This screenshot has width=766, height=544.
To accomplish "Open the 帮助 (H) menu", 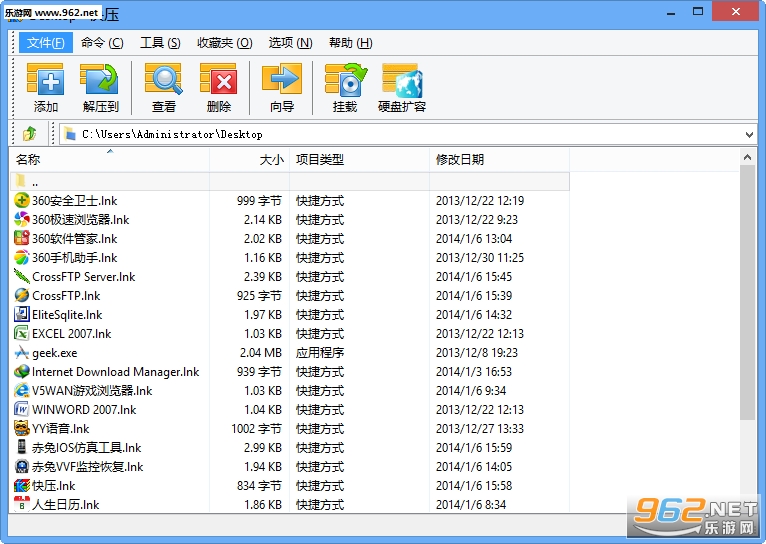I will pos(350,43).
